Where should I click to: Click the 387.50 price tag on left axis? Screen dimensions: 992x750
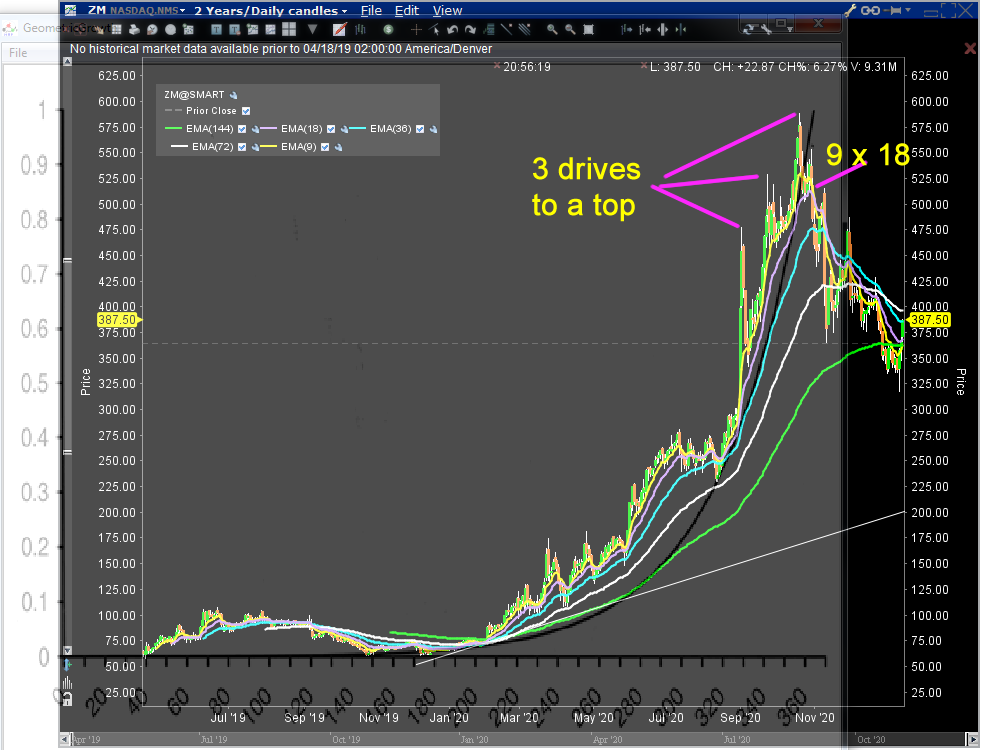tap(118, 320)
